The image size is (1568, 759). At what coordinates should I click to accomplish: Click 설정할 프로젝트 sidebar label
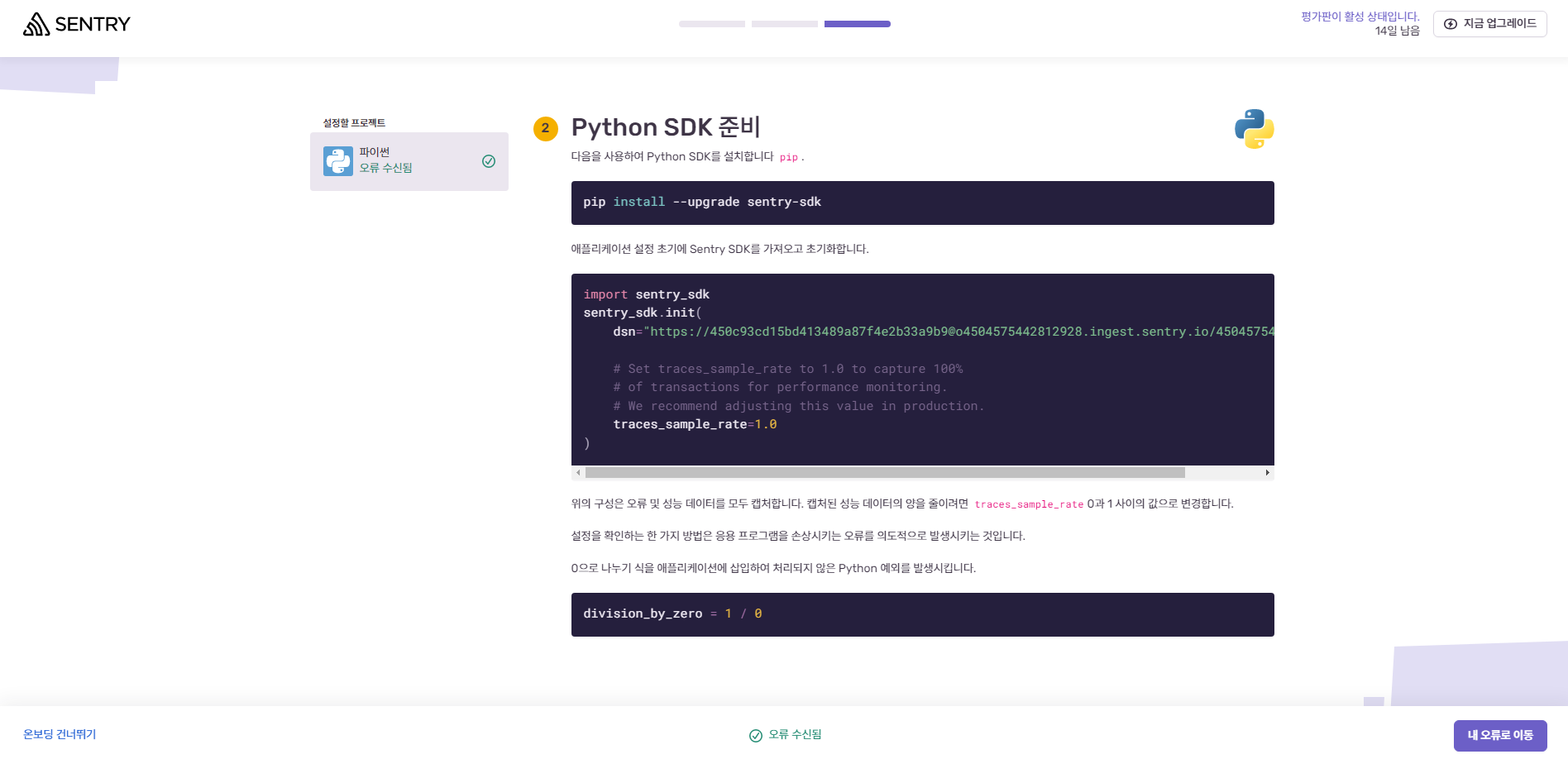[354, 122]
